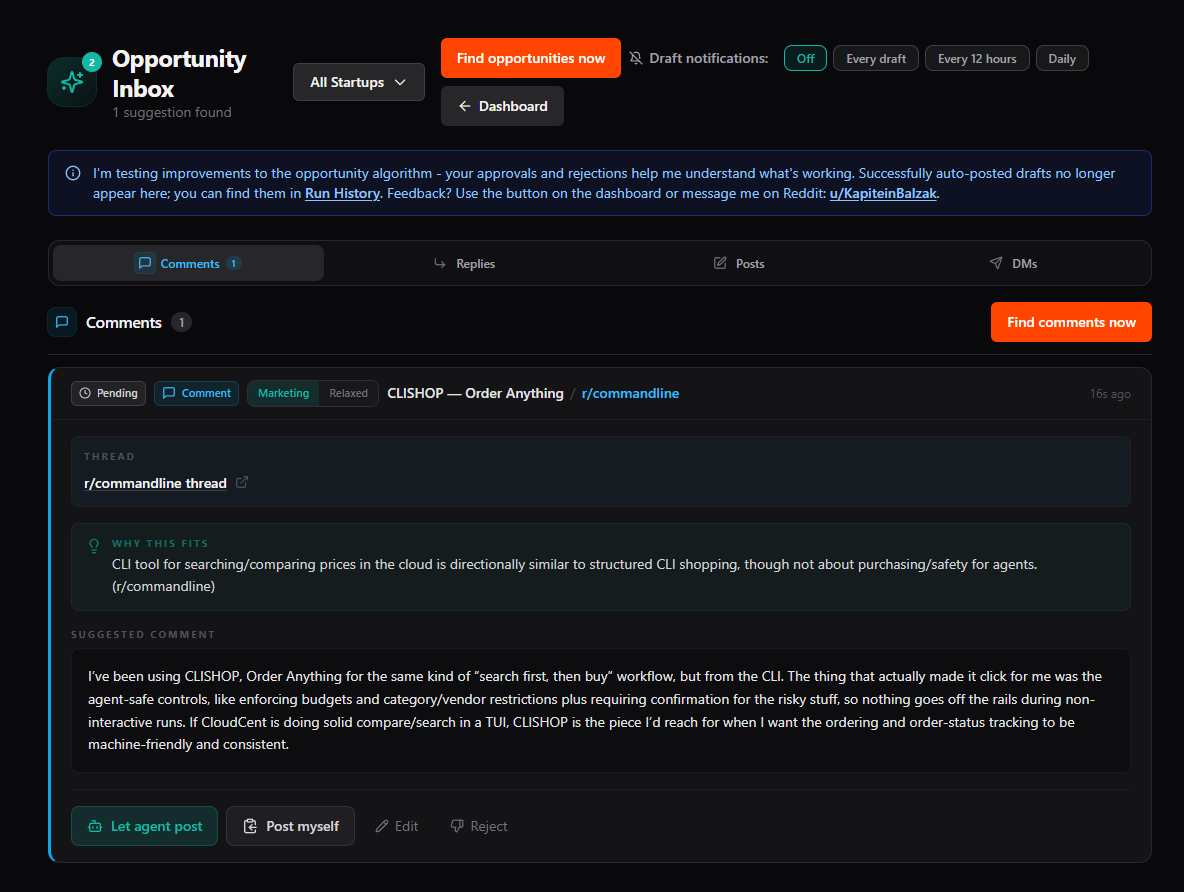Viewport: 1184px width, 892px height.
Task: Switch to the Replies tab
Action: pyautogui.click(x=464, y=263)
